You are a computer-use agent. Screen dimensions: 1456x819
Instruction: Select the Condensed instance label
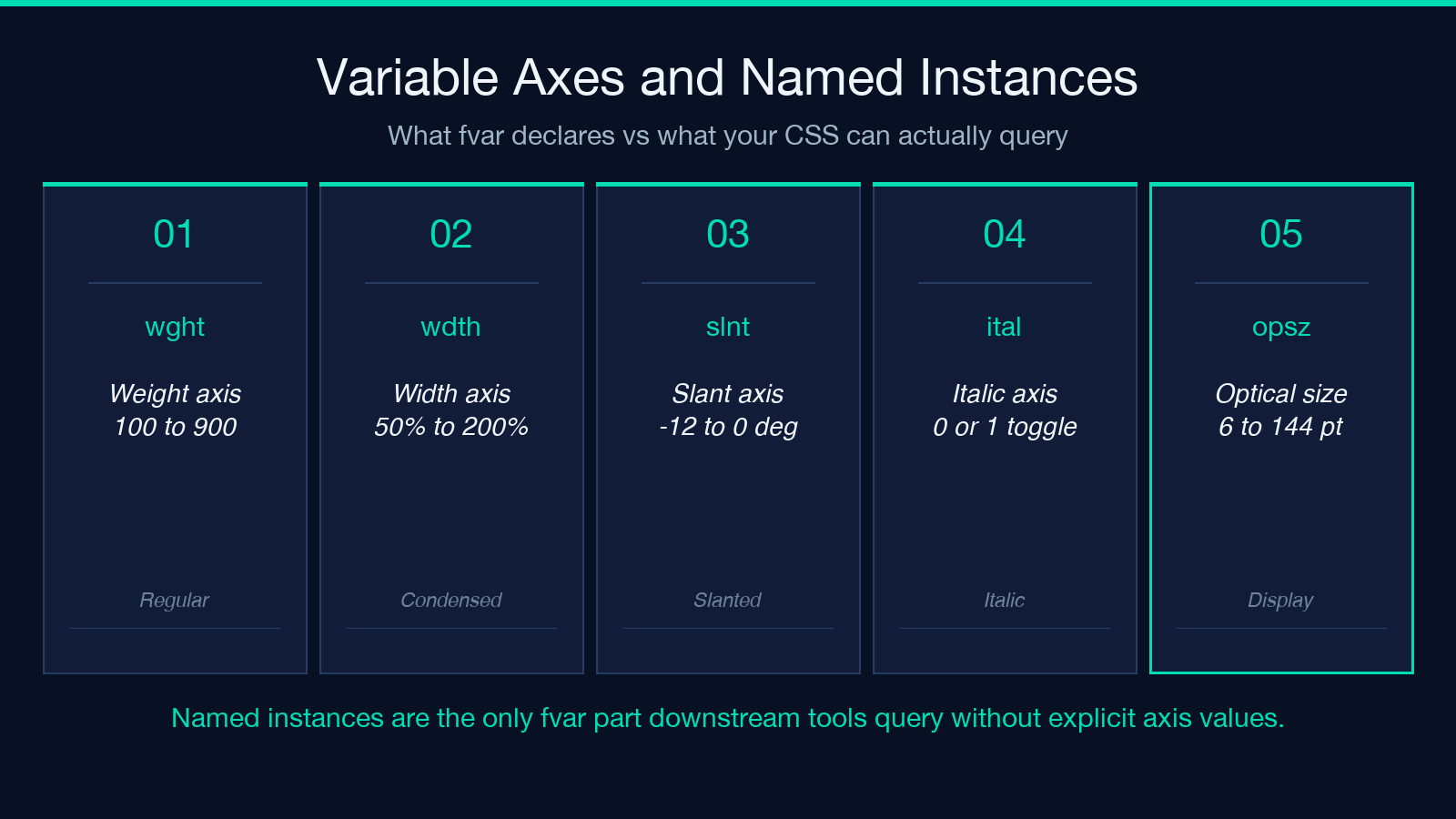[451, 601]
